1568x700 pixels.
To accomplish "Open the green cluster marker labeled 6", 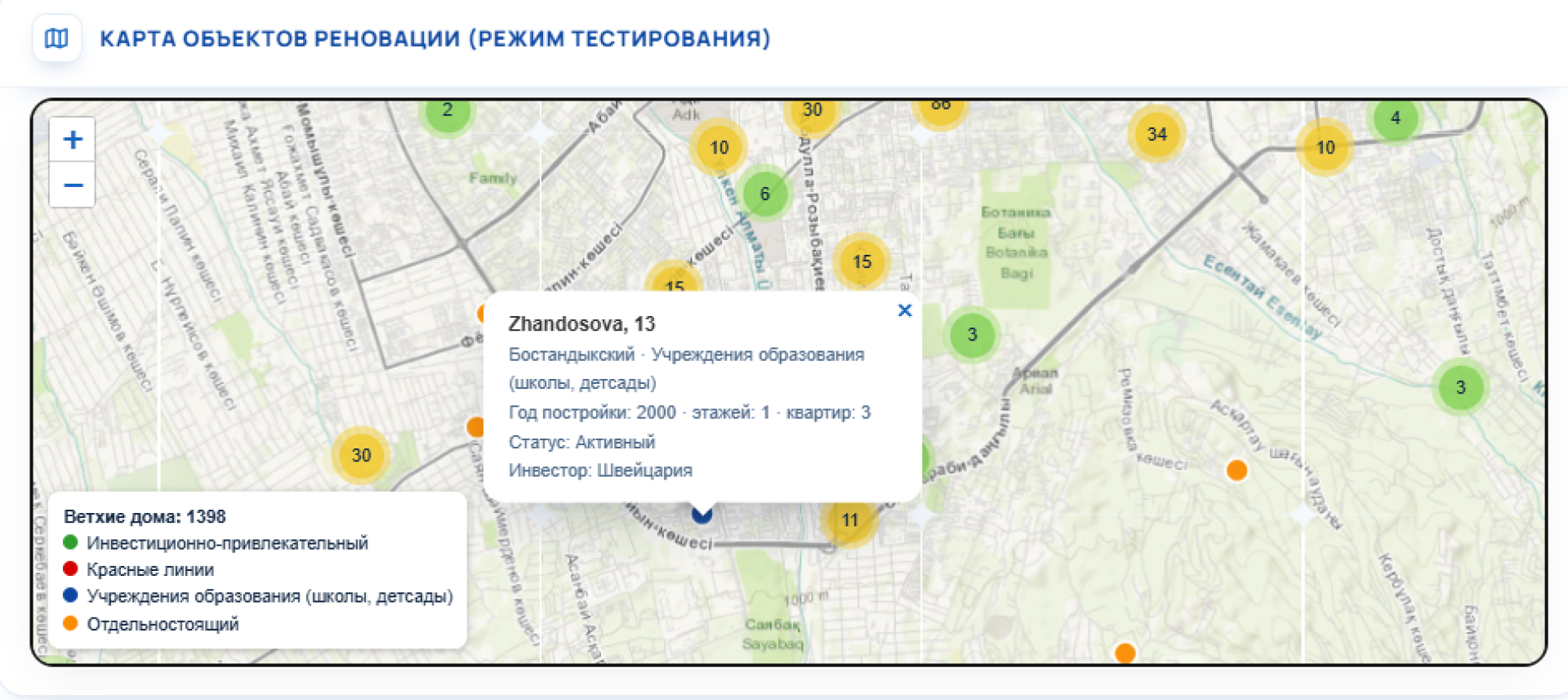I will [x=764, y=194].
